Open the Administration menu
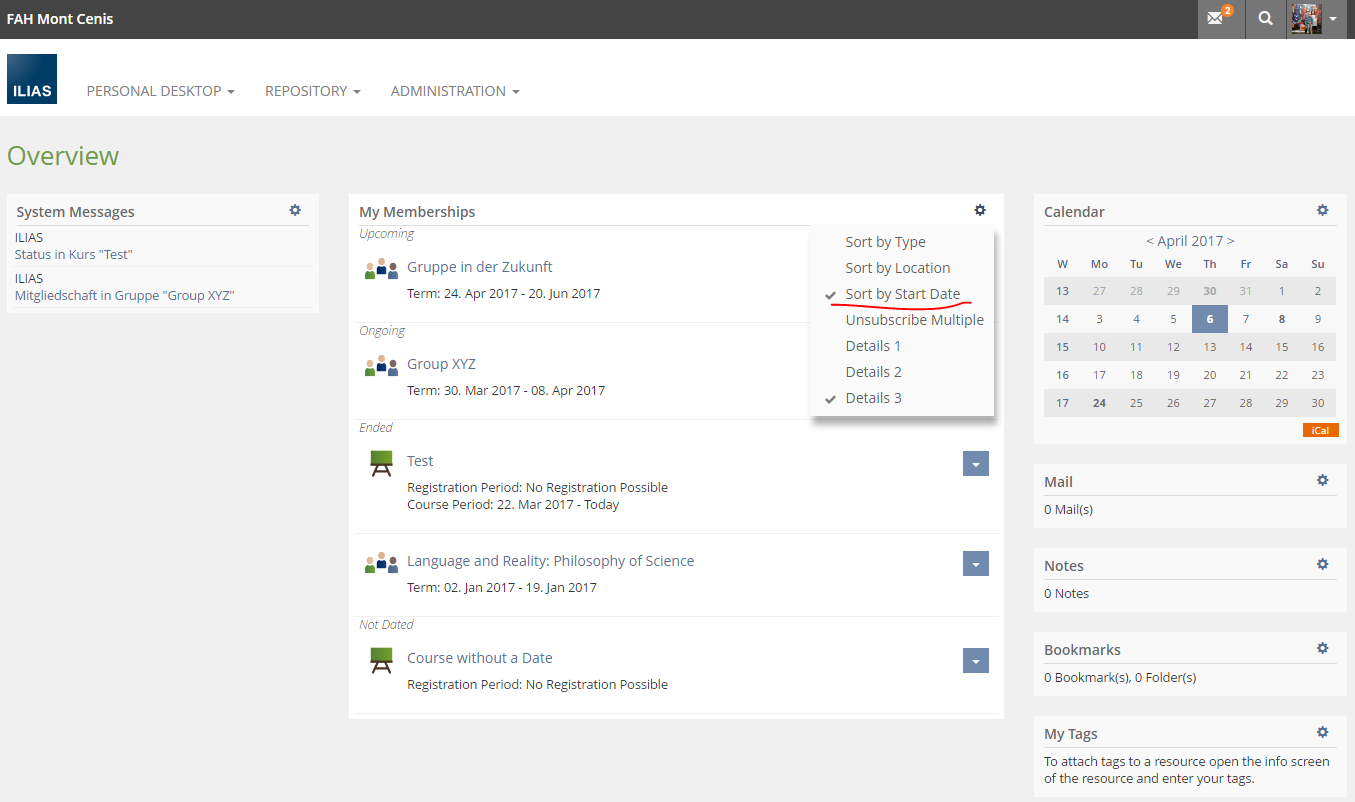This screenshot has height=802, width=1355. [x=455, y=91]
